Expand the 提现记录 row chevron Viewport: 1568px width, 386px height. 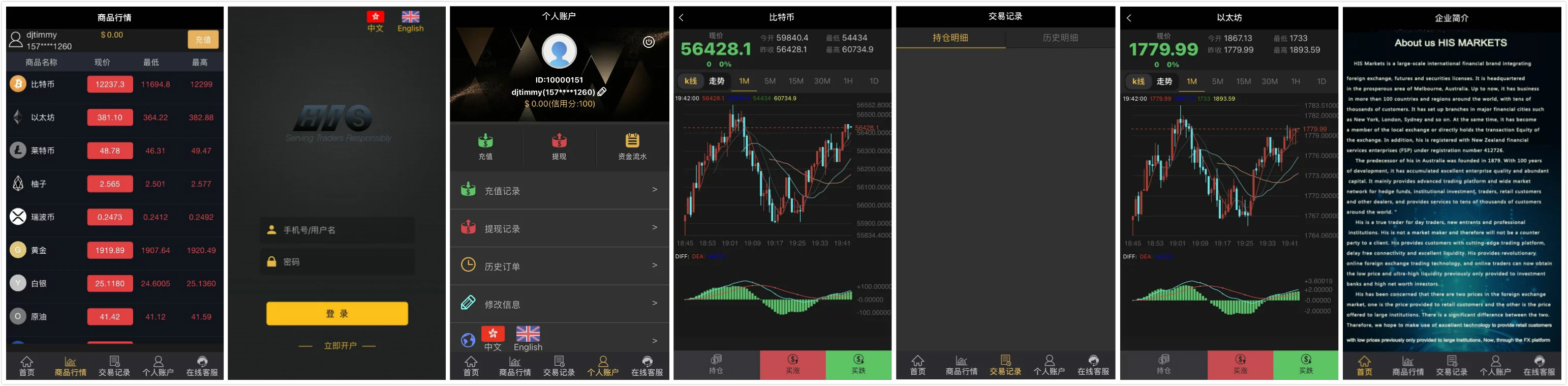[654, 228]
